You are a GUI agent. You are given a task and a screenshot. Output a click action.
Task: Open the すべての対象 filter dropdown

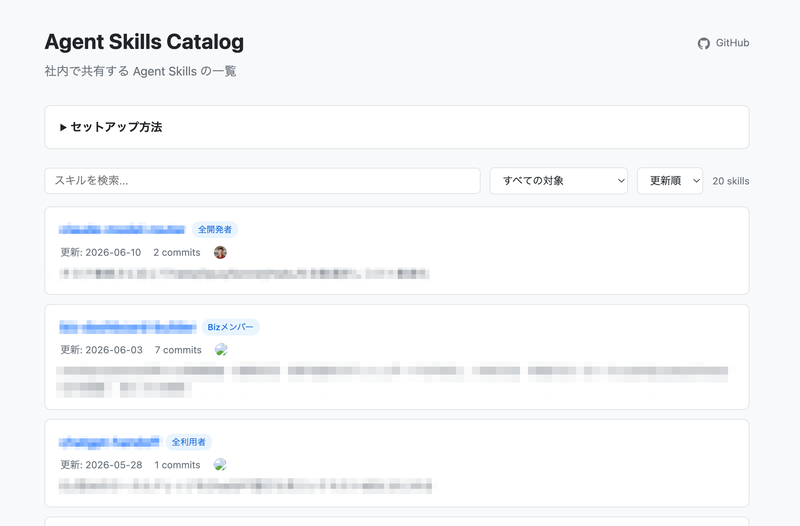click(559, 181)
